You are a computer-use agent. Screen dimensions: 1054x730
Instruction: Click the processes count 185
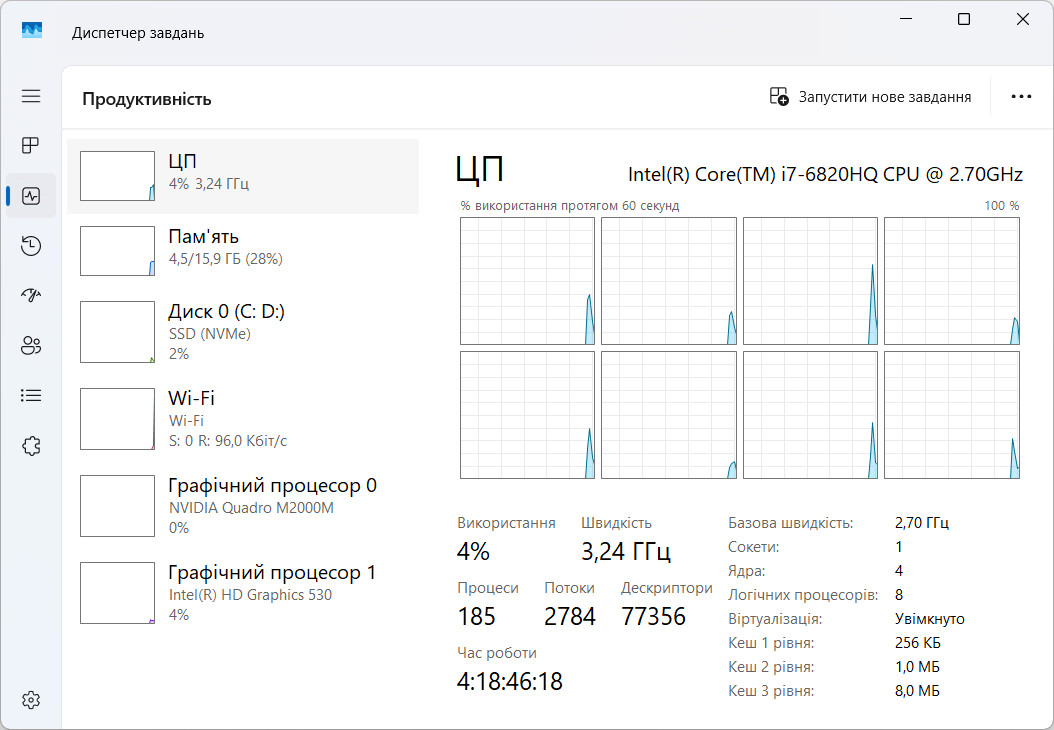tap(477, 616)
